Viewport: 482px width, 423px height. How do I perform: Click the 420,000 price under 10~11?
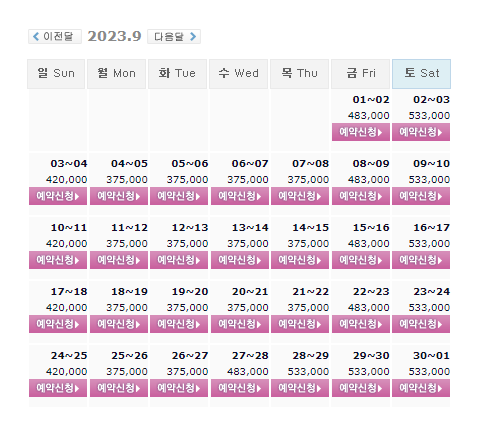coord(67,244)
